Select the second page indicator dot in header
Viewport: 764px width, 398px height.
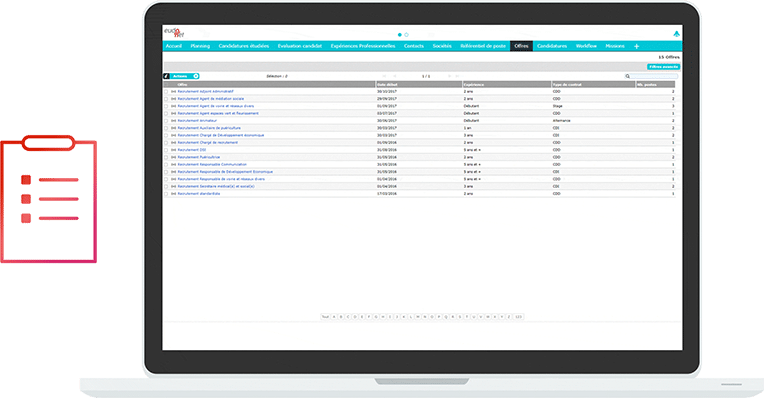coord(406,35)
